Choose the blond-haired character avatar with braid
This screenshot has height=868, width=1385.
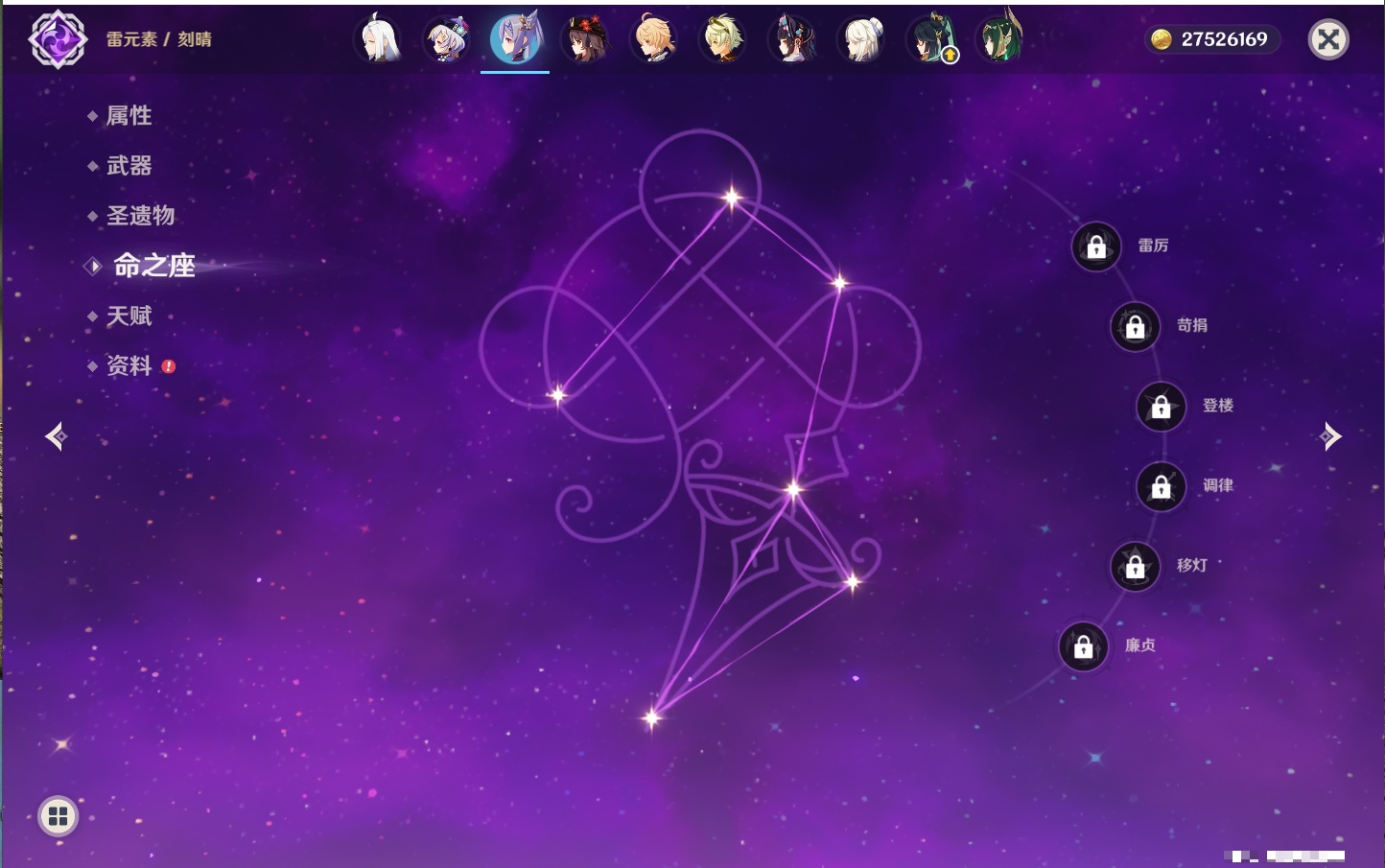653,39
